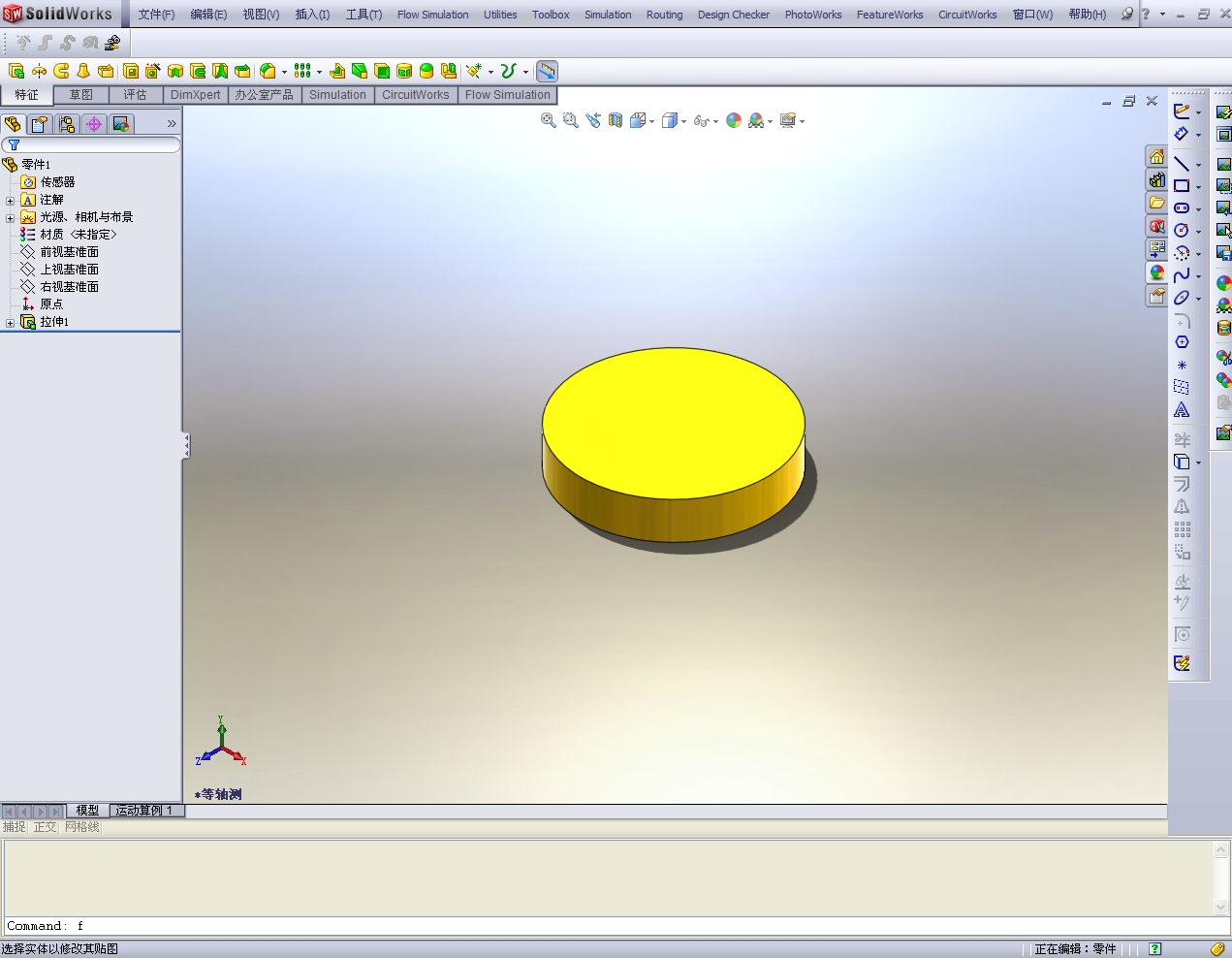The image size is (1232, 958).
Task: Click the yellow cylinder top face
Action: 674,424
